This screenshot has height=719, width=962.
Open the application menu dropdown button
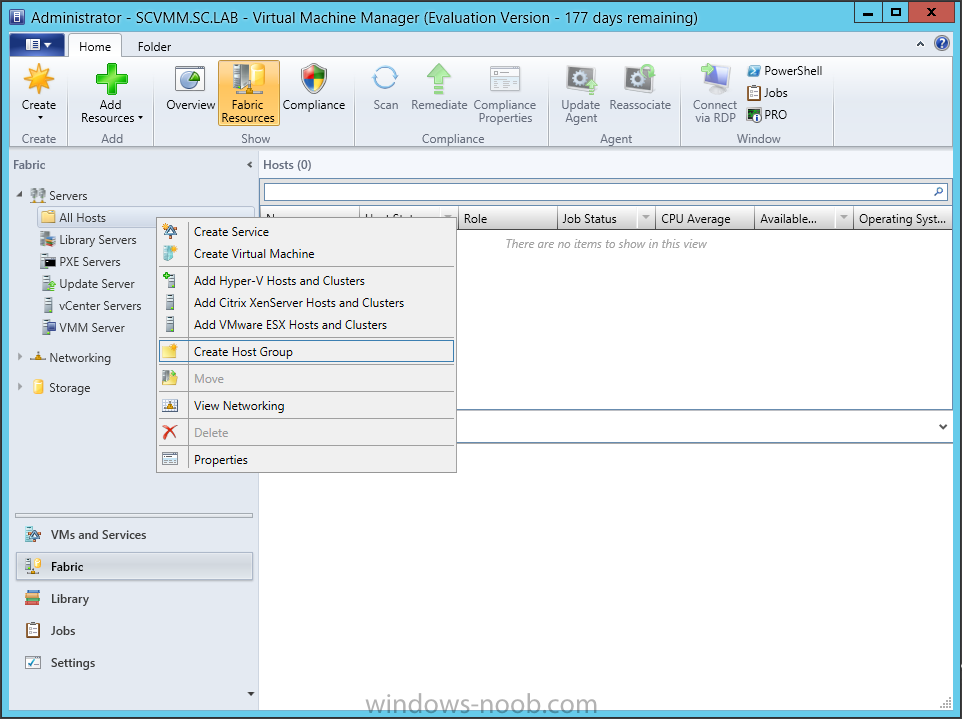(x=37, y=45)
